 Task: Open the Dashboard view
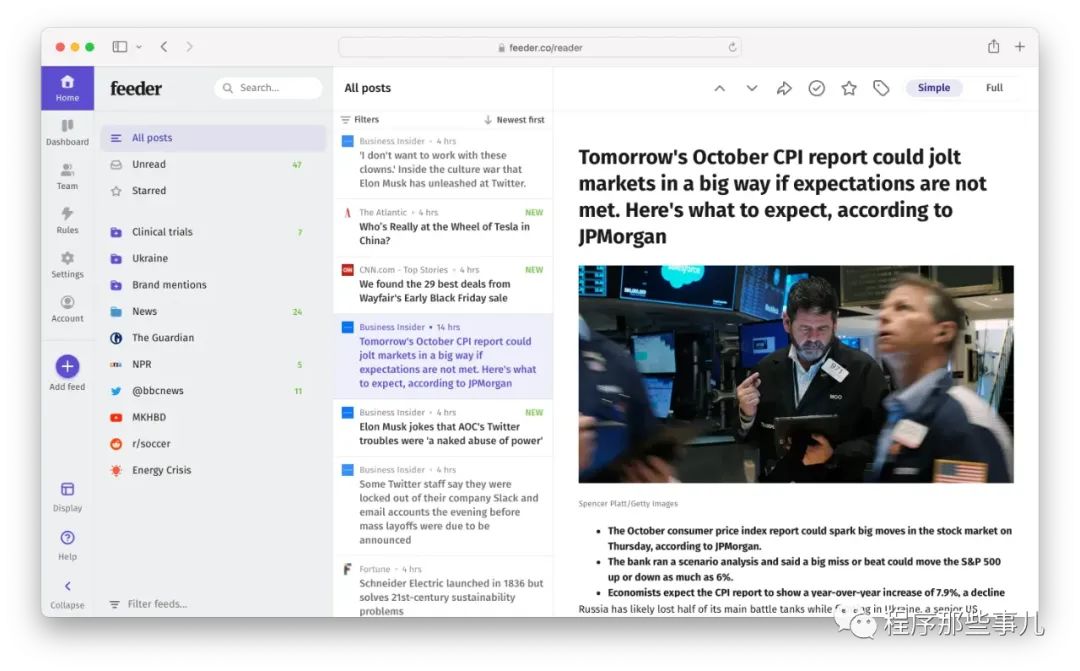(68, 132)
